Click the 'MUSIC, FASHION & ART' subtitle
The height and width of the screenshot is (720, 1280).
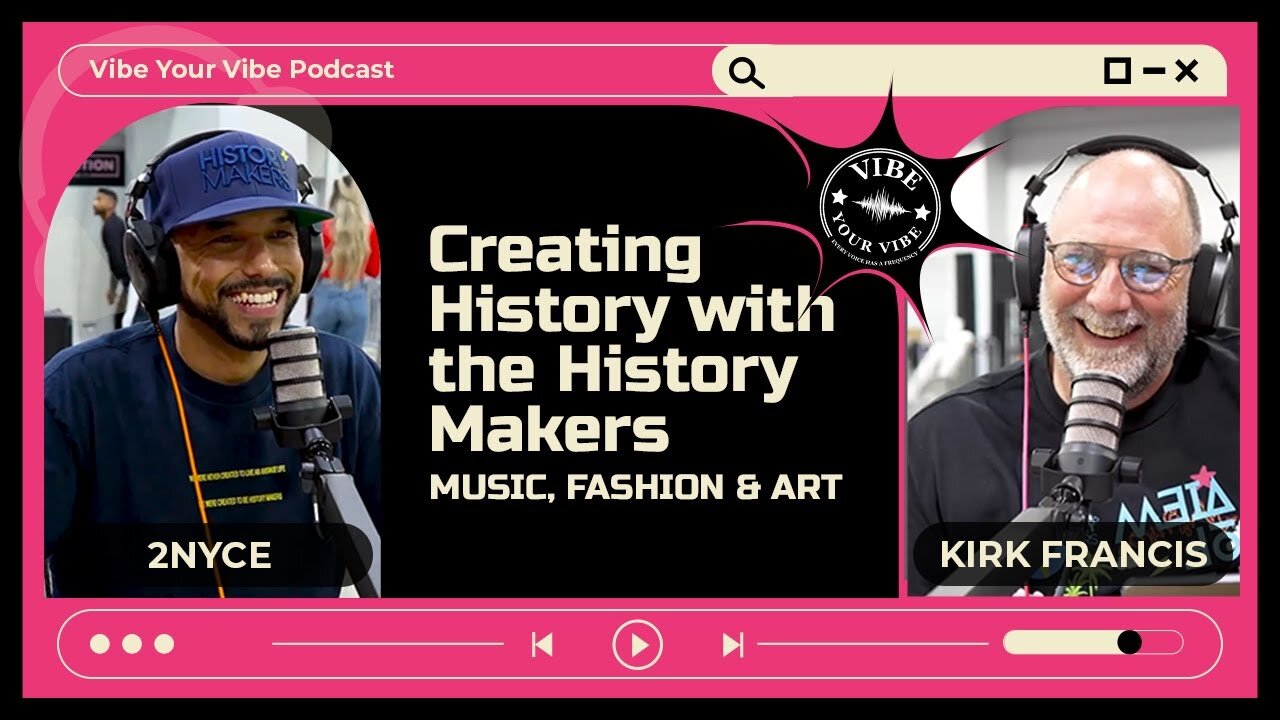tap(636, 488)
